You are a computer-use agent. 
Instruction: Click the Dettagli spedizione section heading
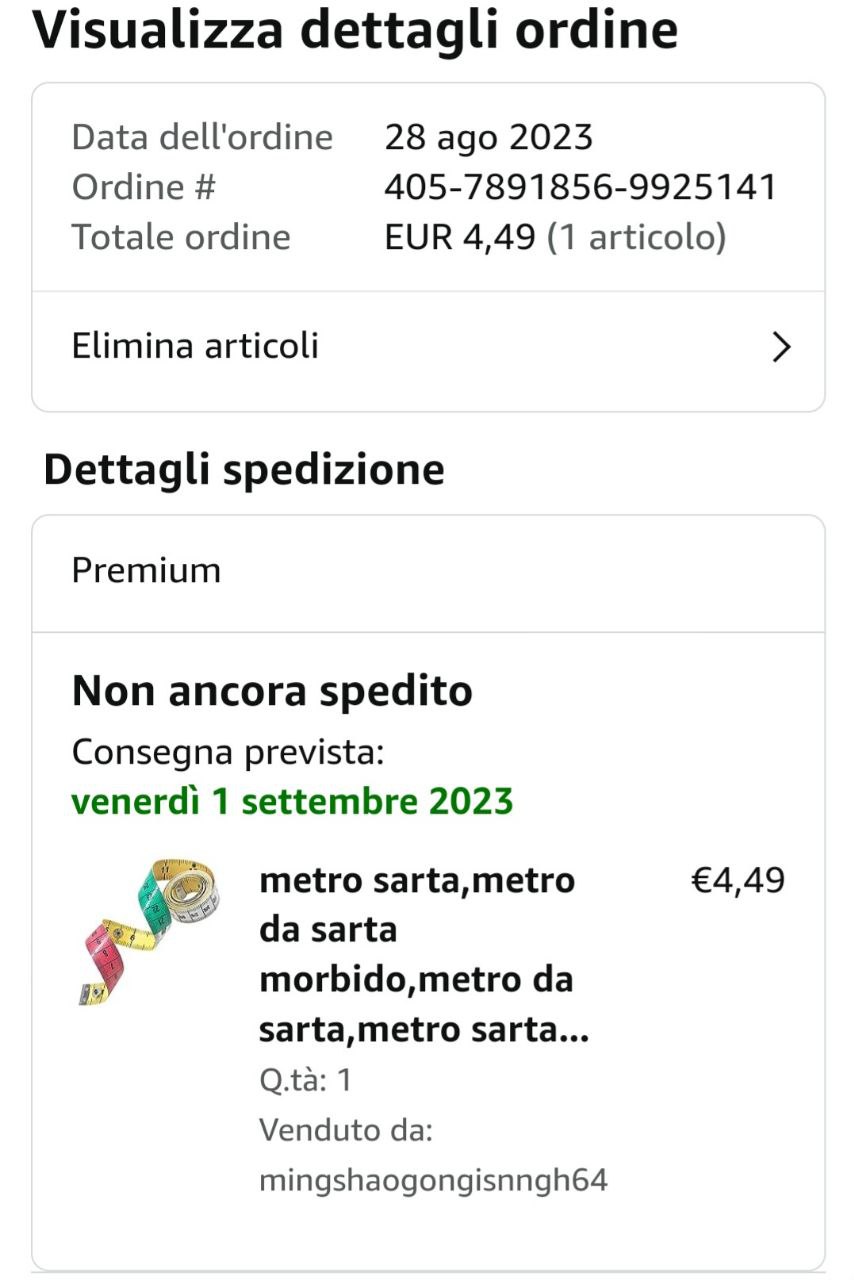(x=244, y=470)
